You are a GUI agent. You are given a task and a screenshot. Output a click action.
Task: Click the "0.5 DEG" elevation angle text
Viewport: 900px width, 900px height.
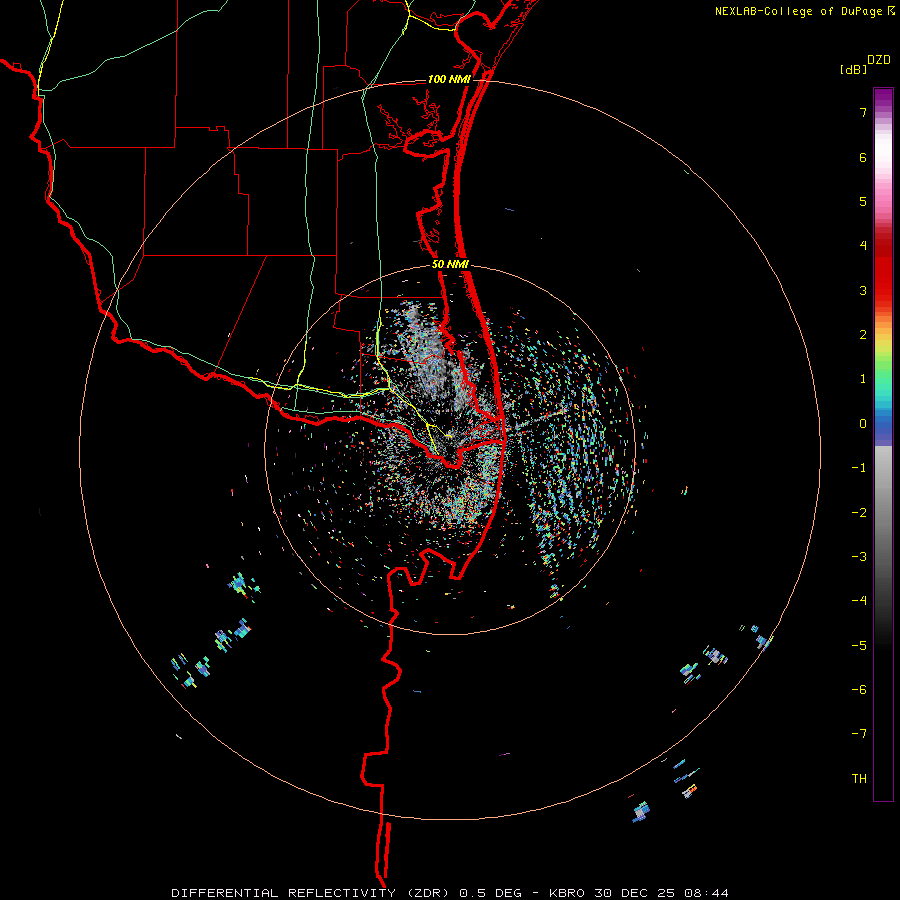point(491,893)
